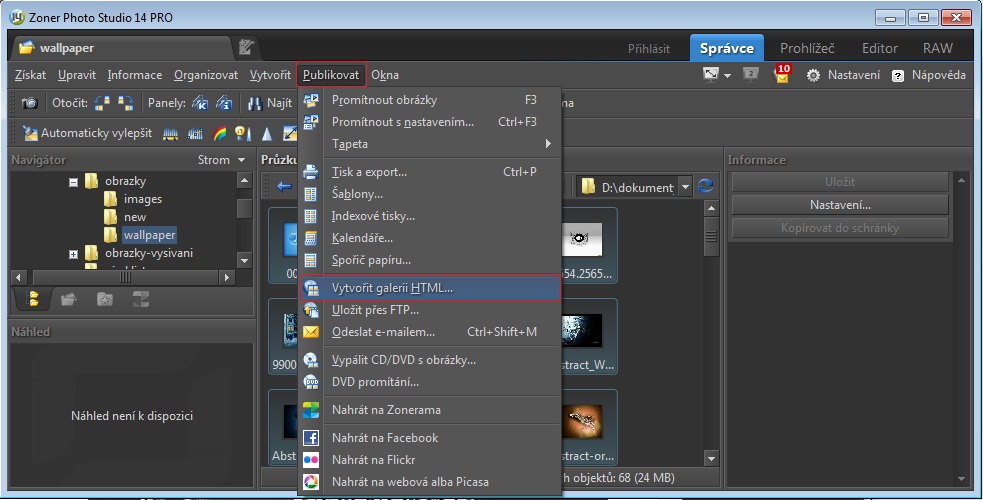Expand the obrazky-vysivani folder node

(74, 254)
